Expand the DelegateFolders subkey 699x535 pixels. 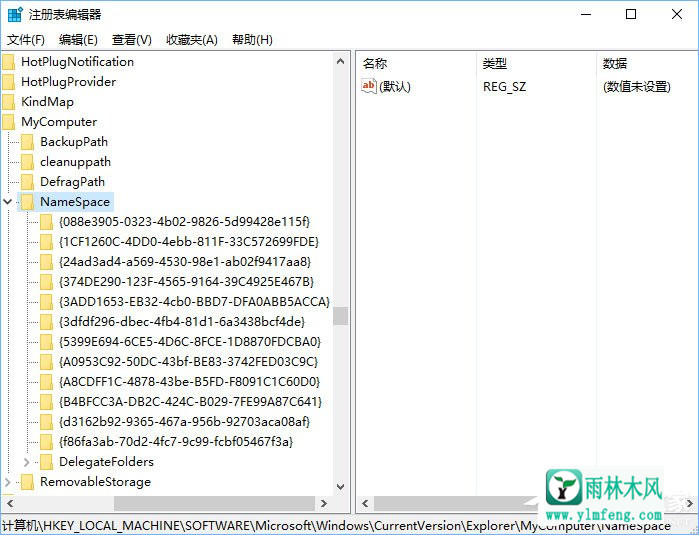click(27, 462)
